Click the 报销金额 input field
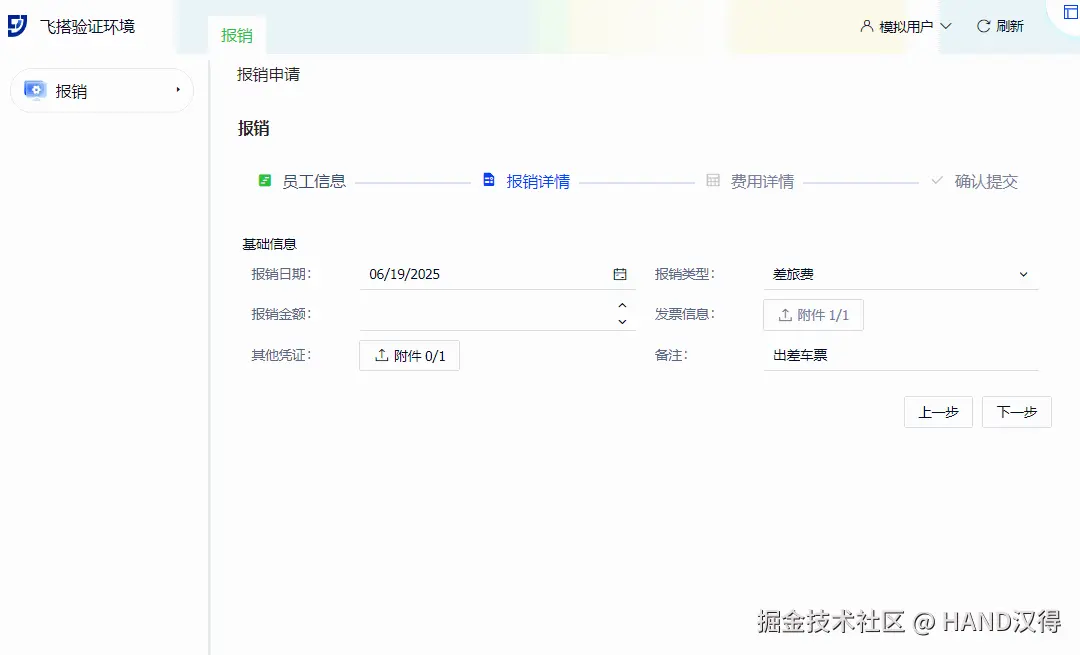1080x655 pixels. [x=497, y=314]
